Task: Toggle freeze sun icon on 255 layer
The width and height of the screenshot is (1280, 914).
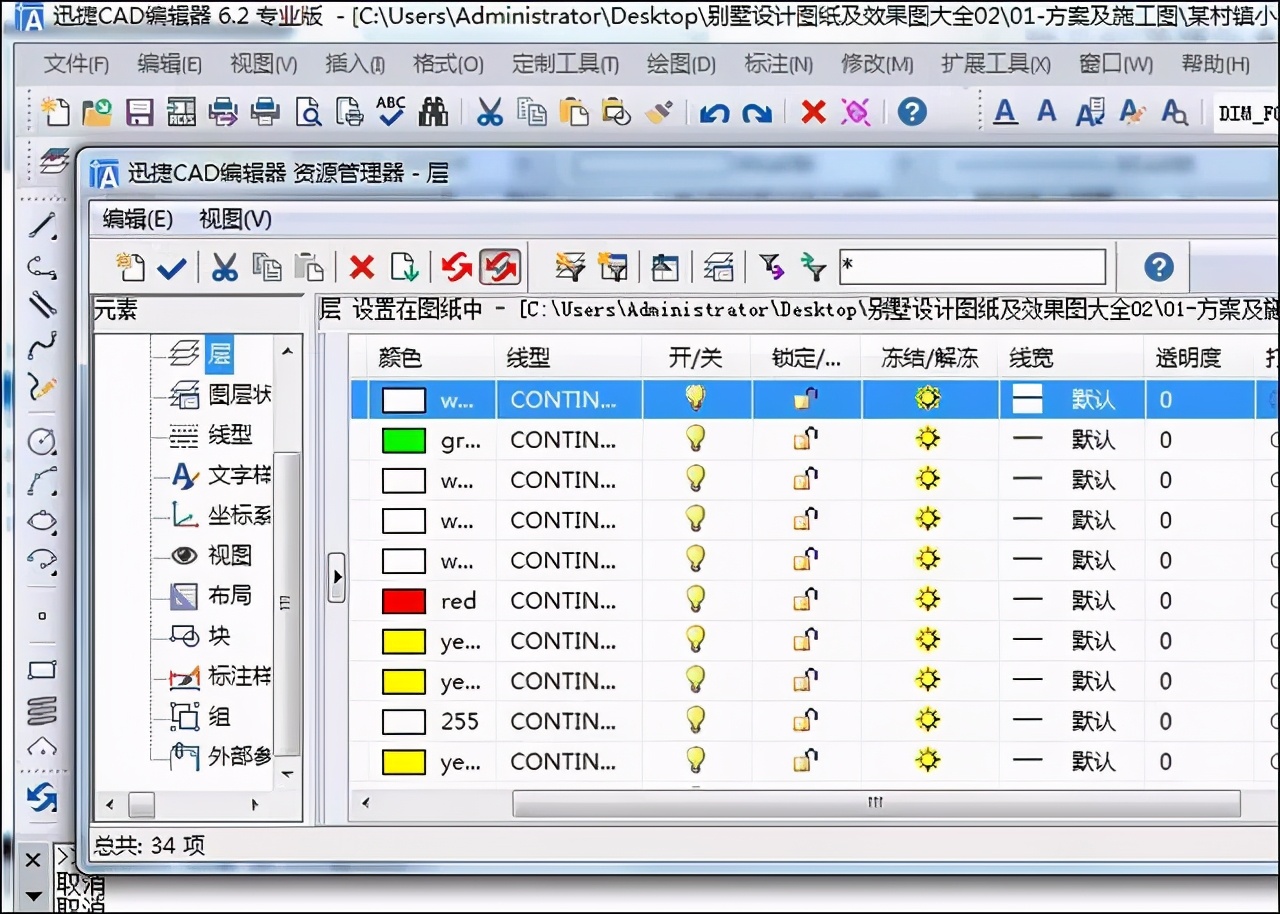Action: tap(928, 720)
